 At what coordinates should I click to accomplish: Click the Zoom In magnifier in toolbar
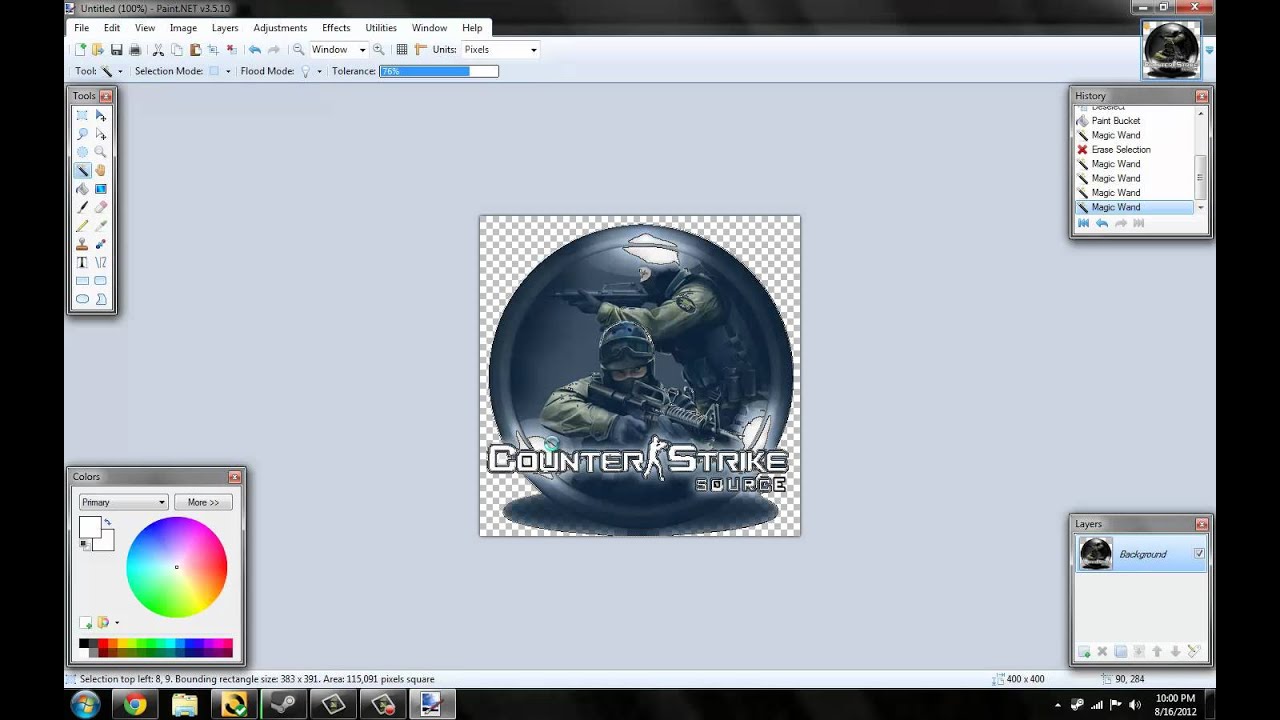[x=378, y=50]
